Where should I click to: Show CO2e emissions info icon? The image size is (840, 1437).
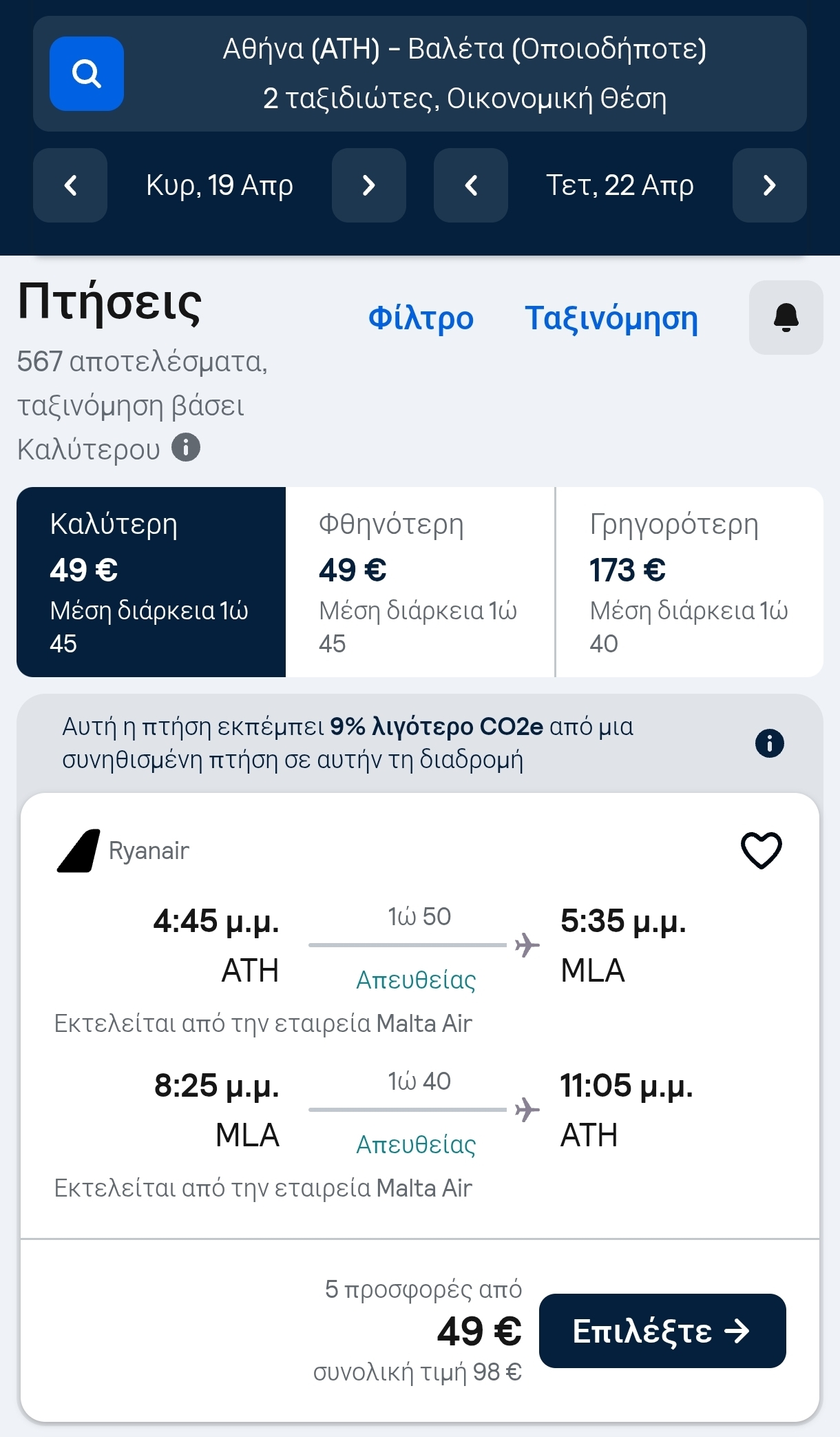[769, 743]
